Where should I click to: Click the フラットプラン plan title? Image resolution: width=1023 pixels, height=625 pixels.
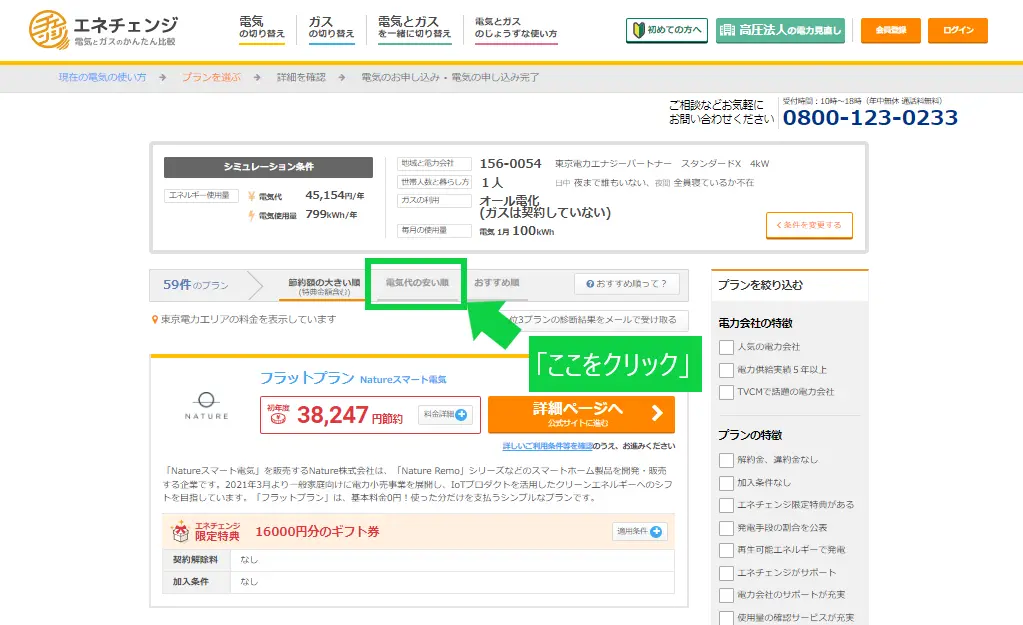(x=307, y=378)
